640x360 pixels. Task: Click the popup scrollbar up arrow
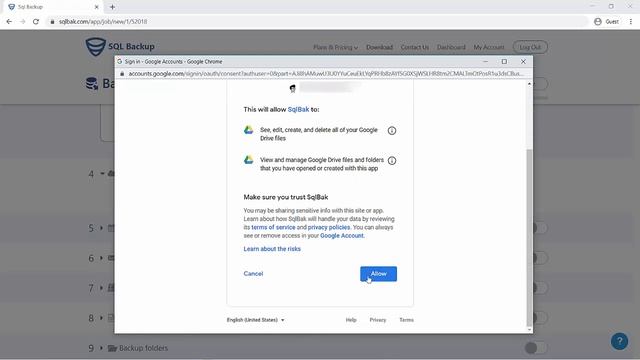coord(529,84)
